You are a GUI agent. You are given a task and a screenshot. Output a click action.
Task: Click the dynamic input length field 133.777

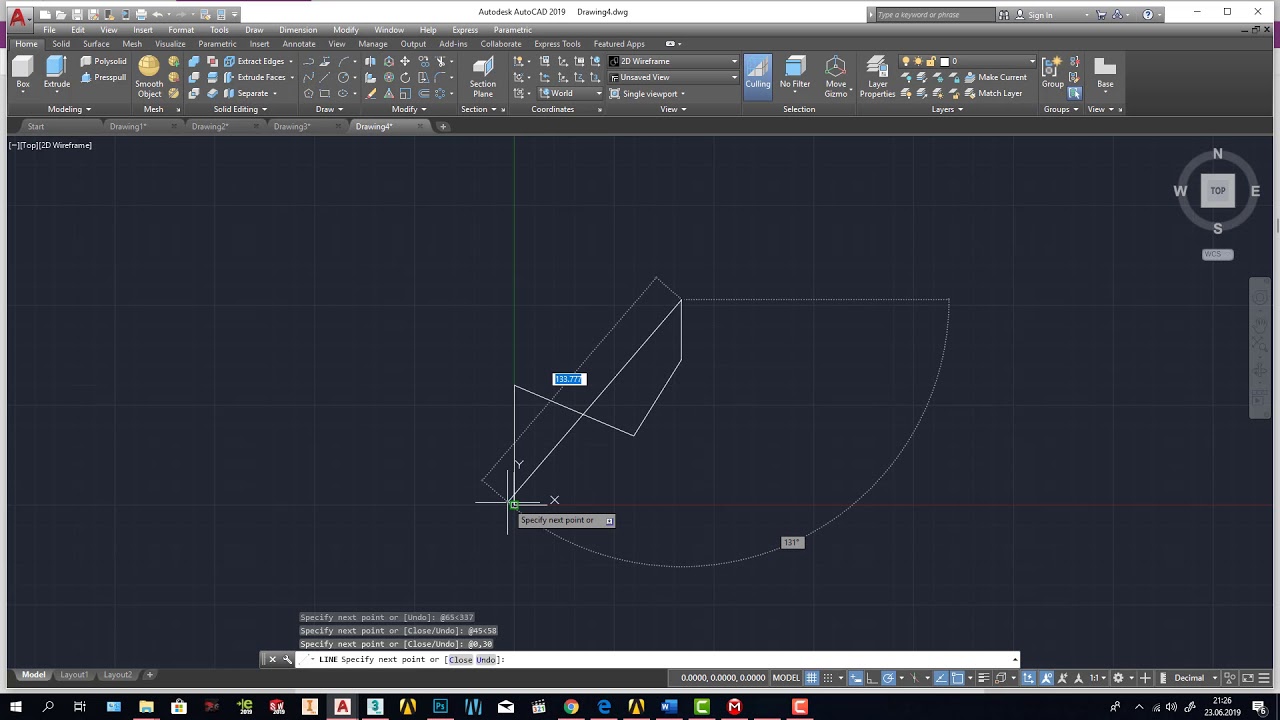coord(569,379)
